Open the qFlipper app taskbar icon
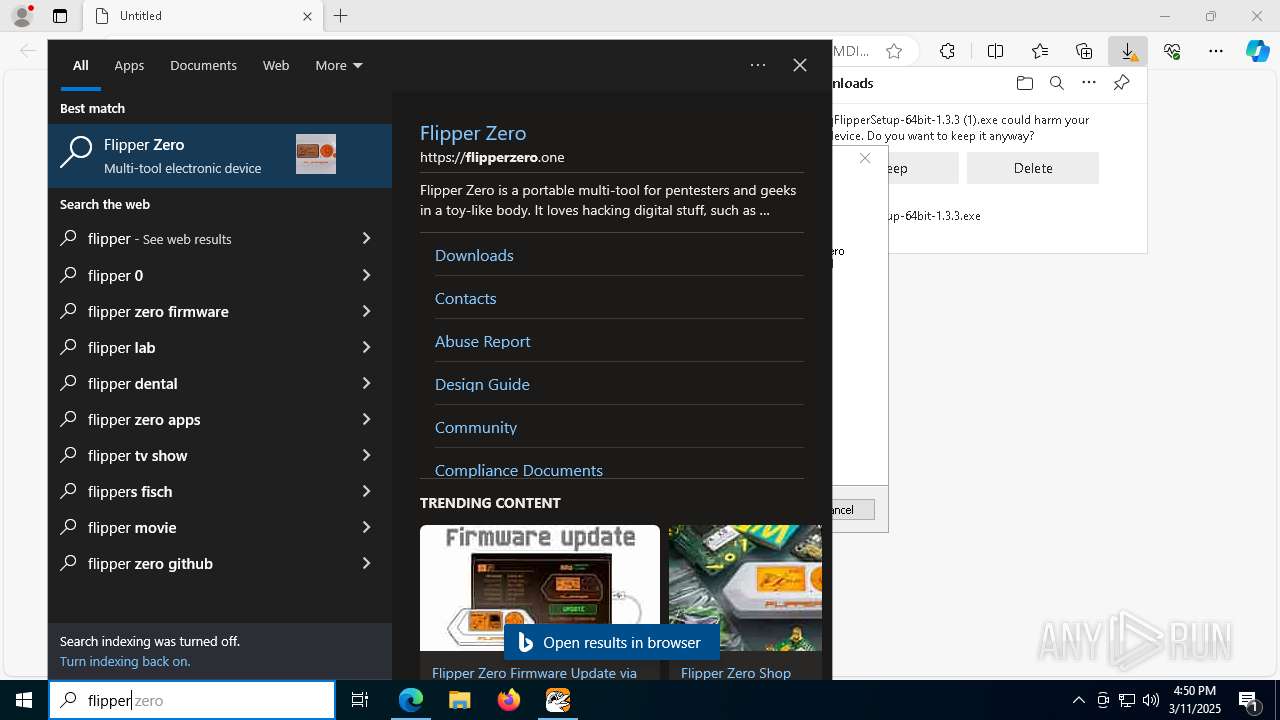The image size is (1280, 720). [557, 700]
